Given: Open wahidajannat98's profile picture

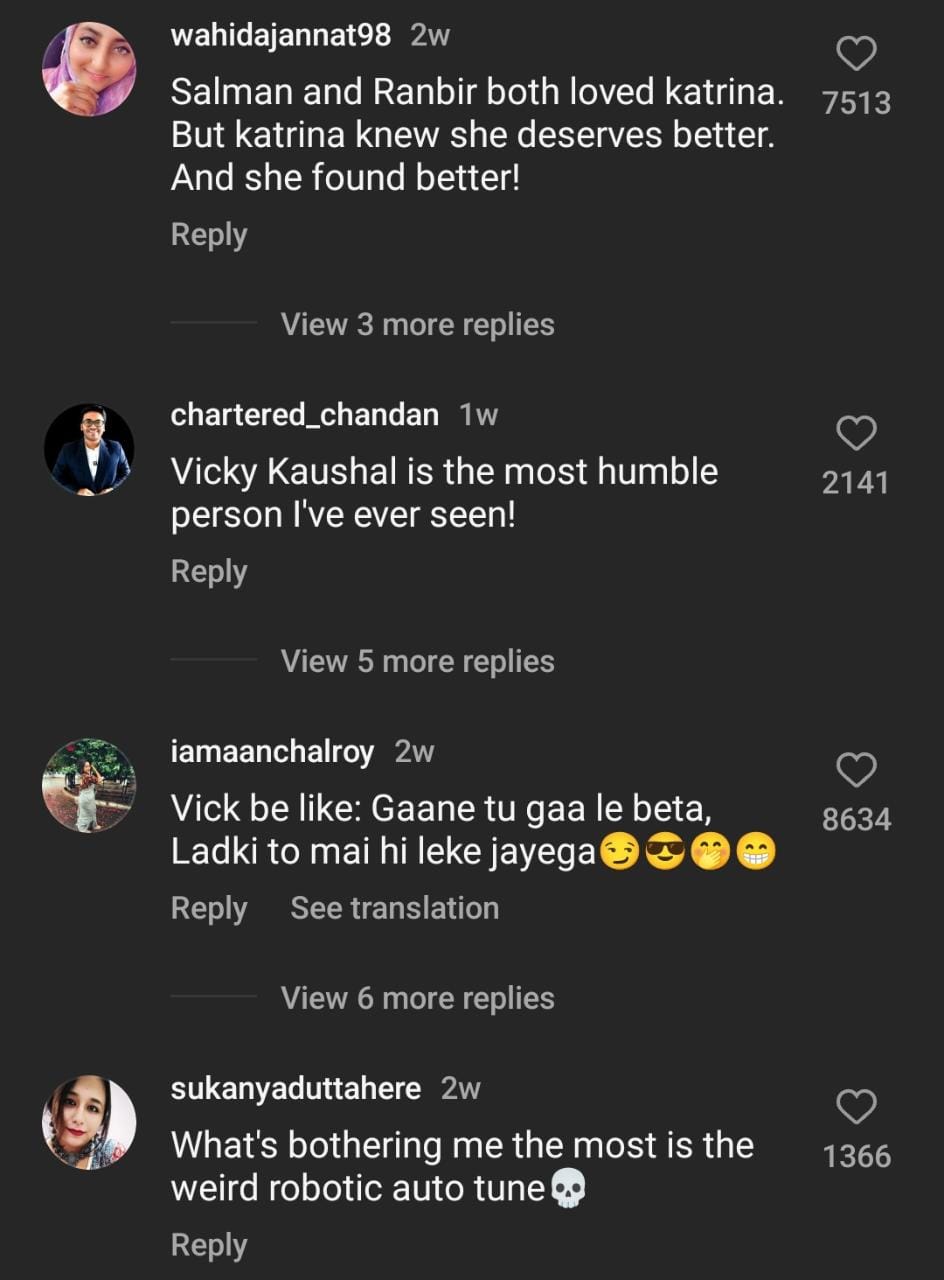Looking at the screenshot, I should click(89, 69).
